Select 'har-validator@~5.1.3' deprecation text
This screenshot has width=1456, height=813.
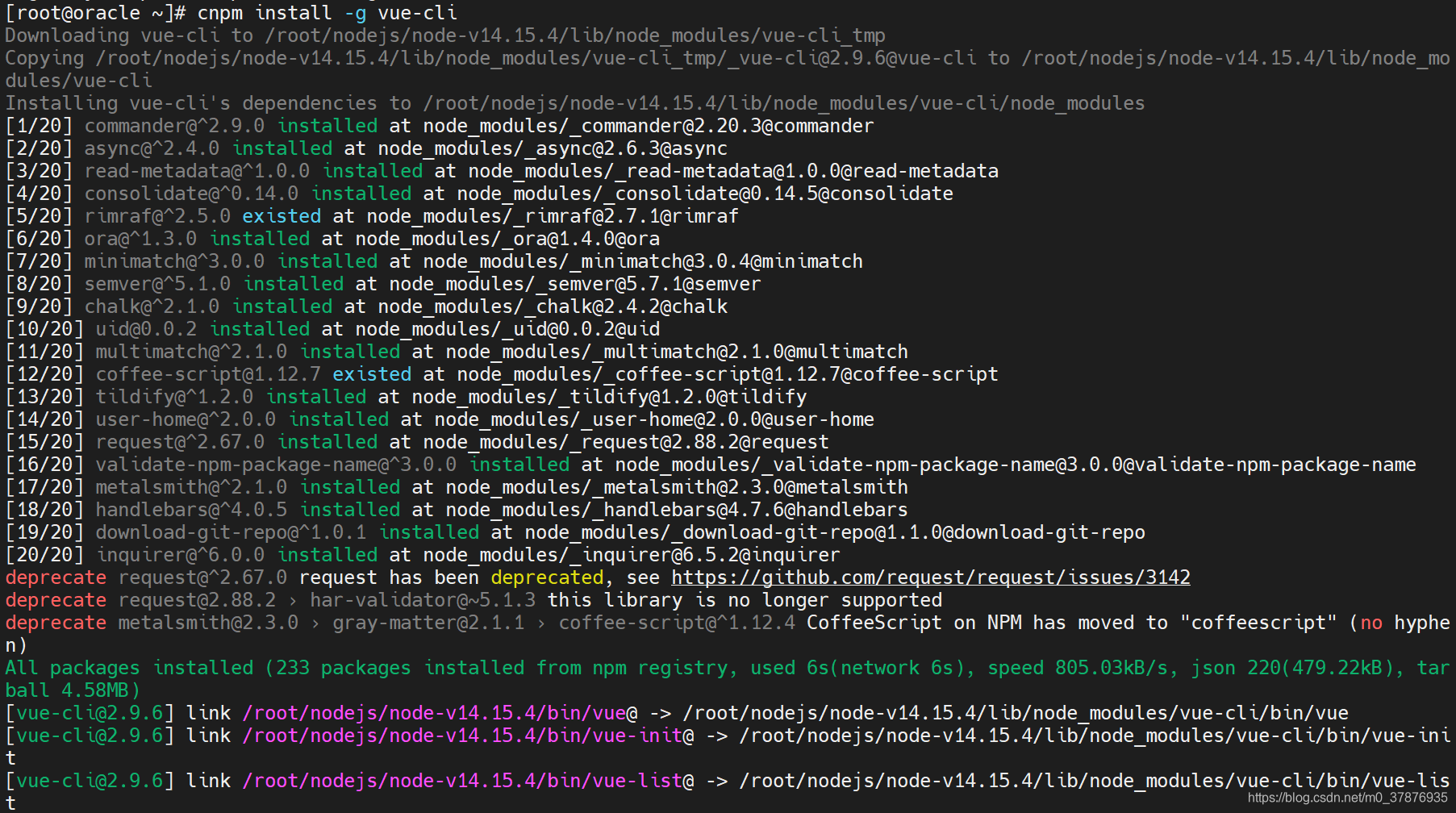pyautogui.click(x=423, y=600)
